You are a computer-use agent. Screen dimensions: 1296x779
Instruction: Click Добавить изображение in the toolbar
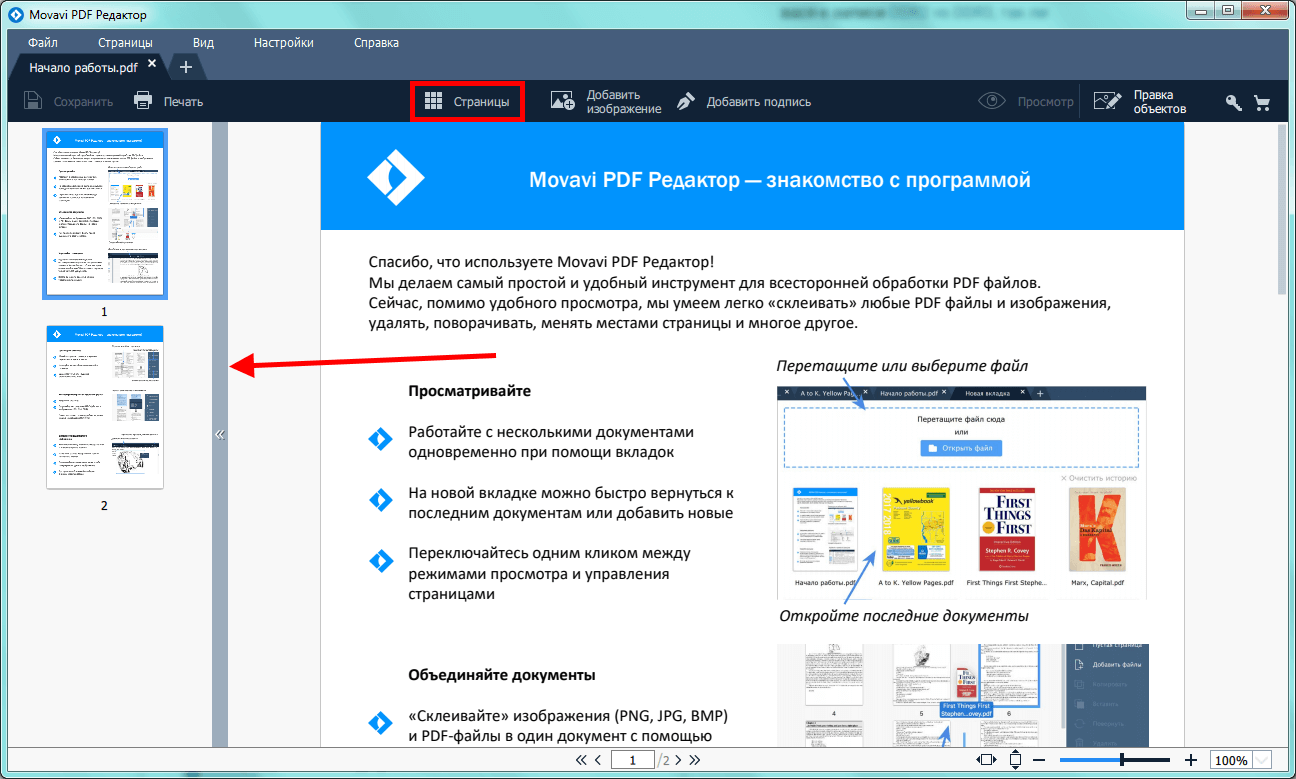[x=606, y=101]
